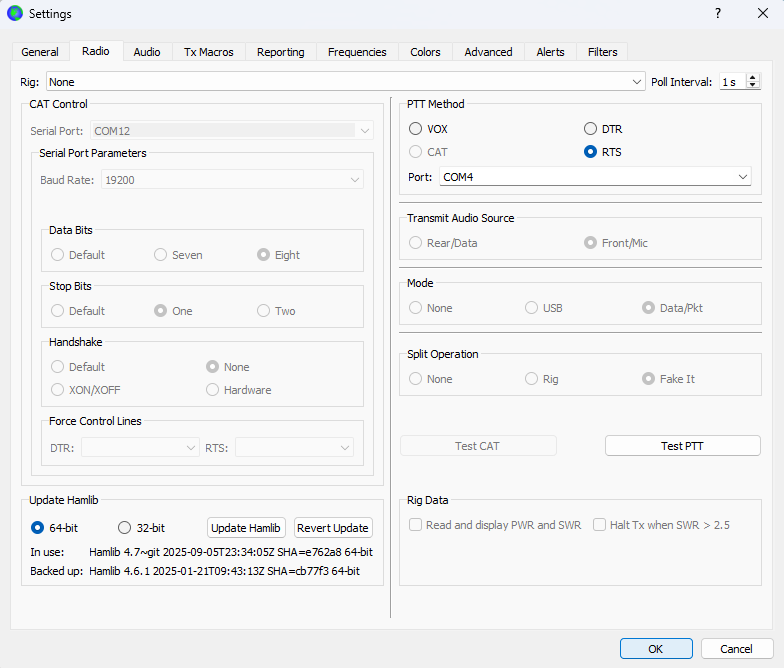Click the question mark help button
The height and width of the screenshot is (668, 784).
point(717,13)
